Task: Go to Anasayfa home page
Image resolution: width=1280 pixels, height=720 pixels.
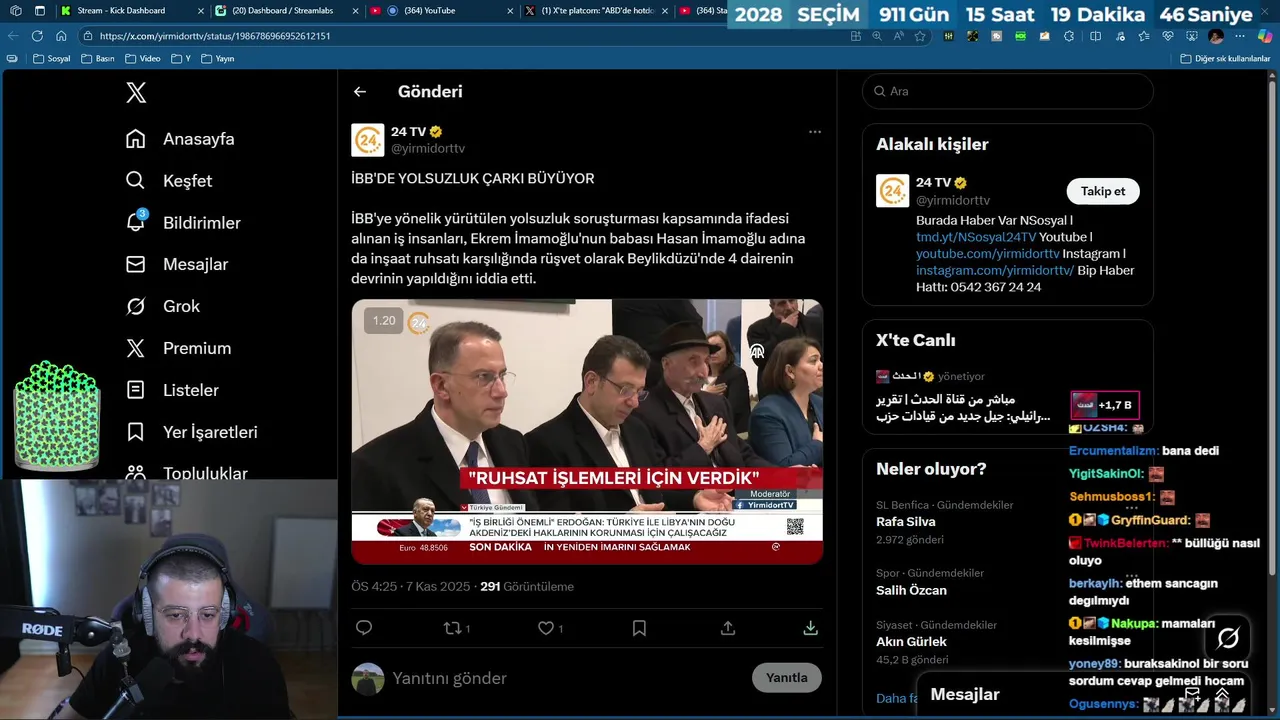Action: point(180,139)
